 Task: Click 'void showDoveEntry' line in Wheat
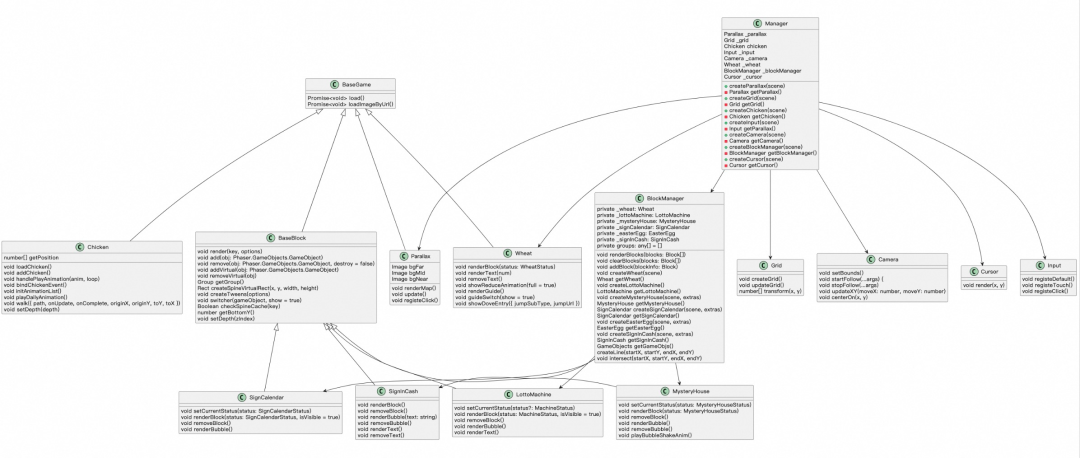point(519,304)
